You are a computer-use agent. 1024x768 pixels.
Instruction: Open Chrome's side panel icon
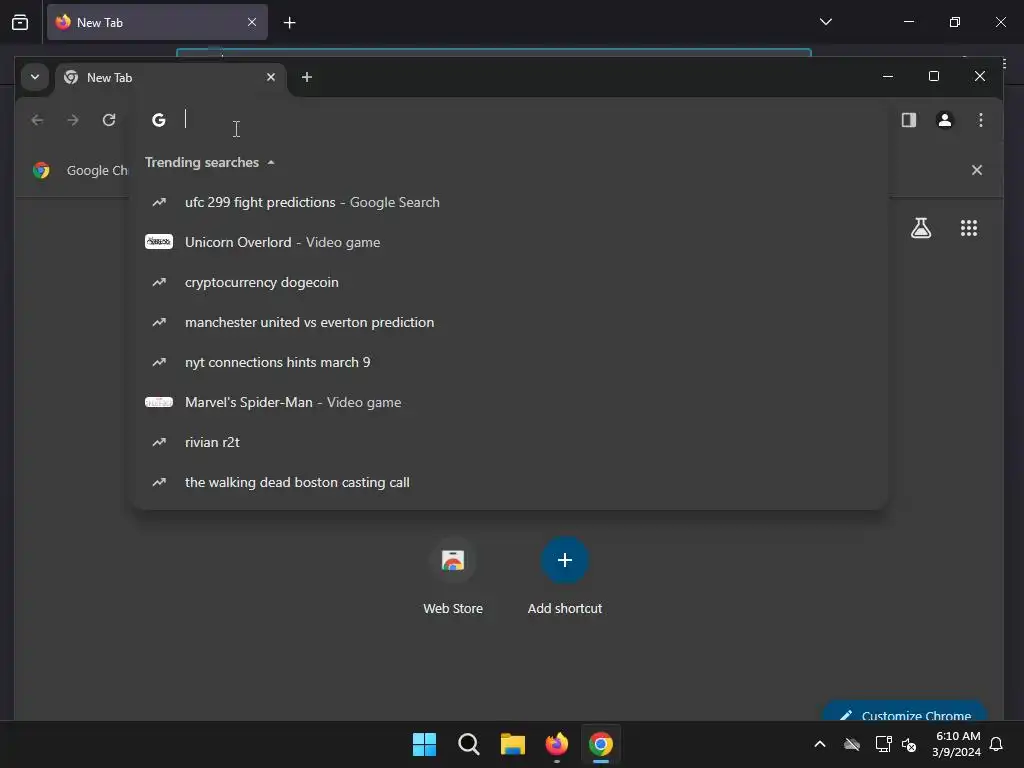point(908,120)
